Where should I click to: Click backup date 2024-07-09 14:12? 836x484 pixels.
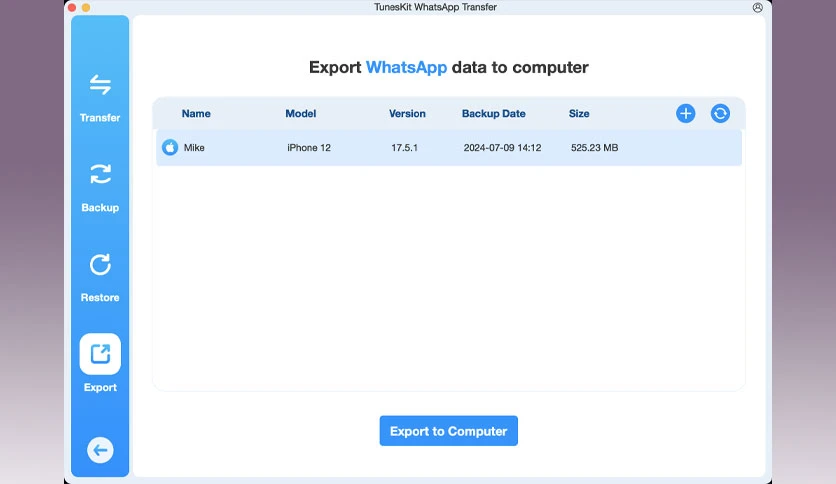(502, 148)
